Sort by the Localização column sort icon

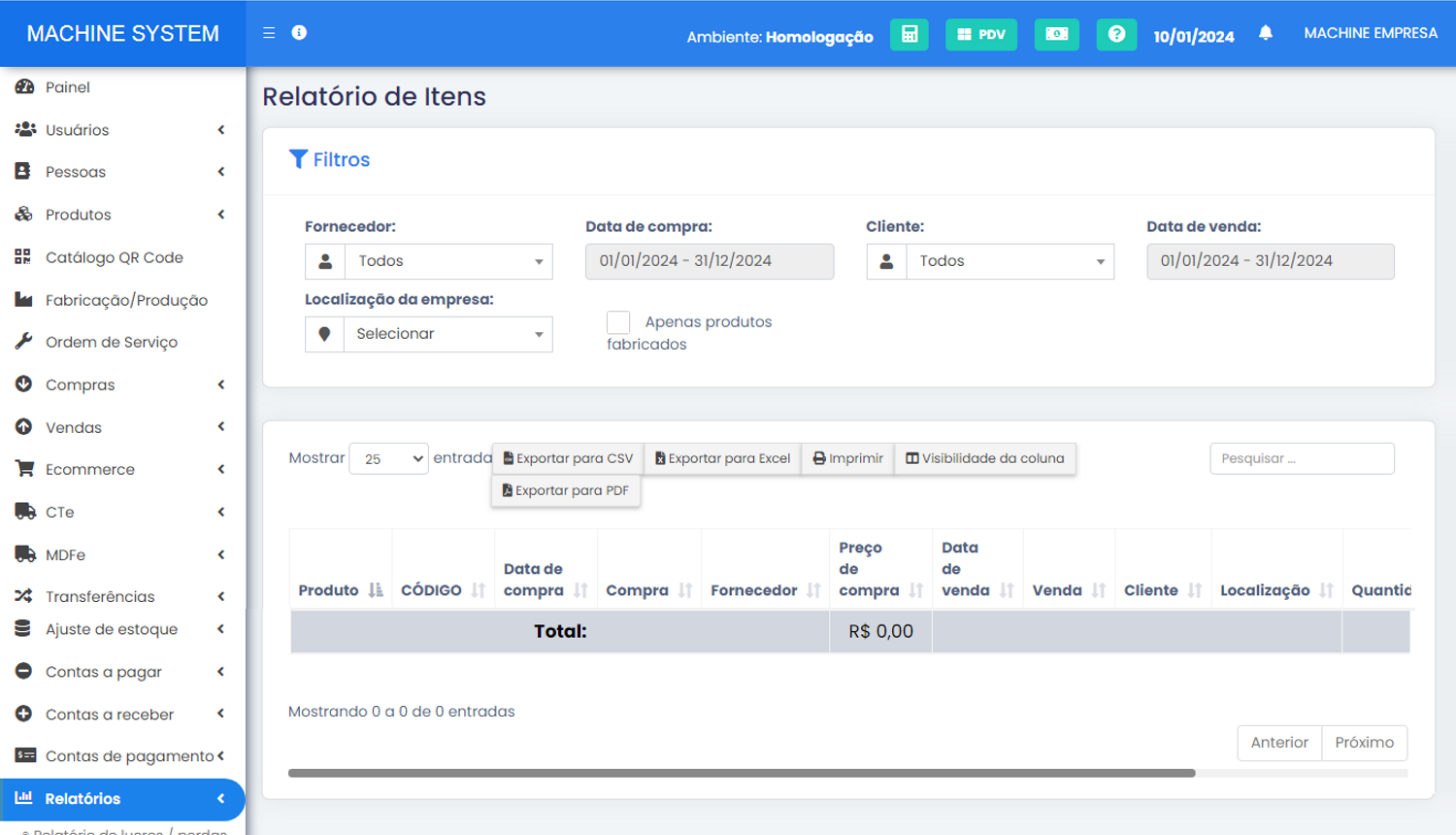(1326, 590)
